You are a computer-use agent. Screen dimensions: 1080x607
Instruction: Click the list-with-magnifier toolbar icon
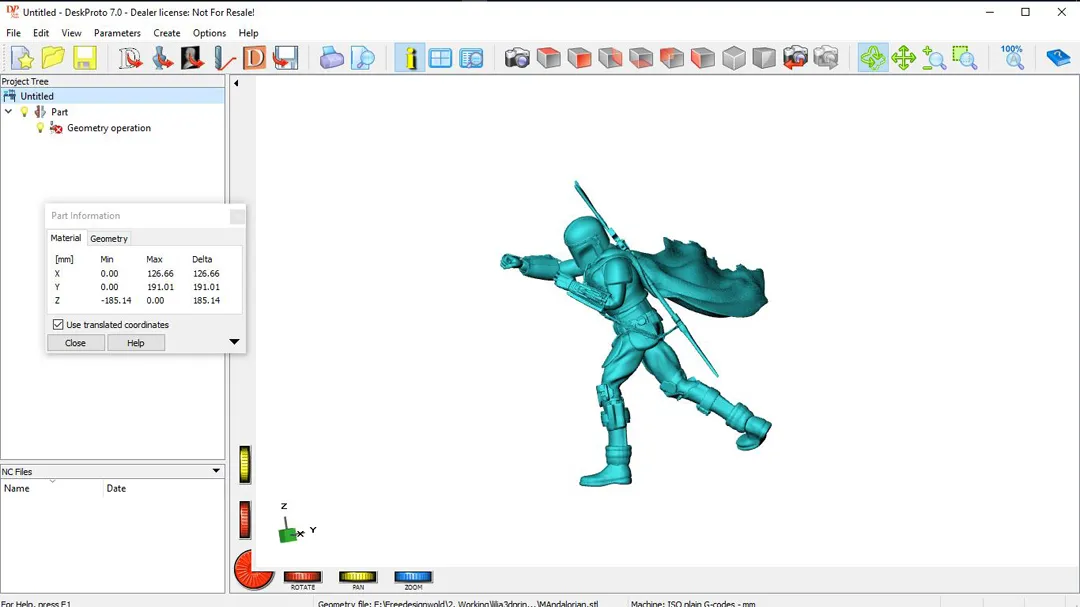(471, 59)
